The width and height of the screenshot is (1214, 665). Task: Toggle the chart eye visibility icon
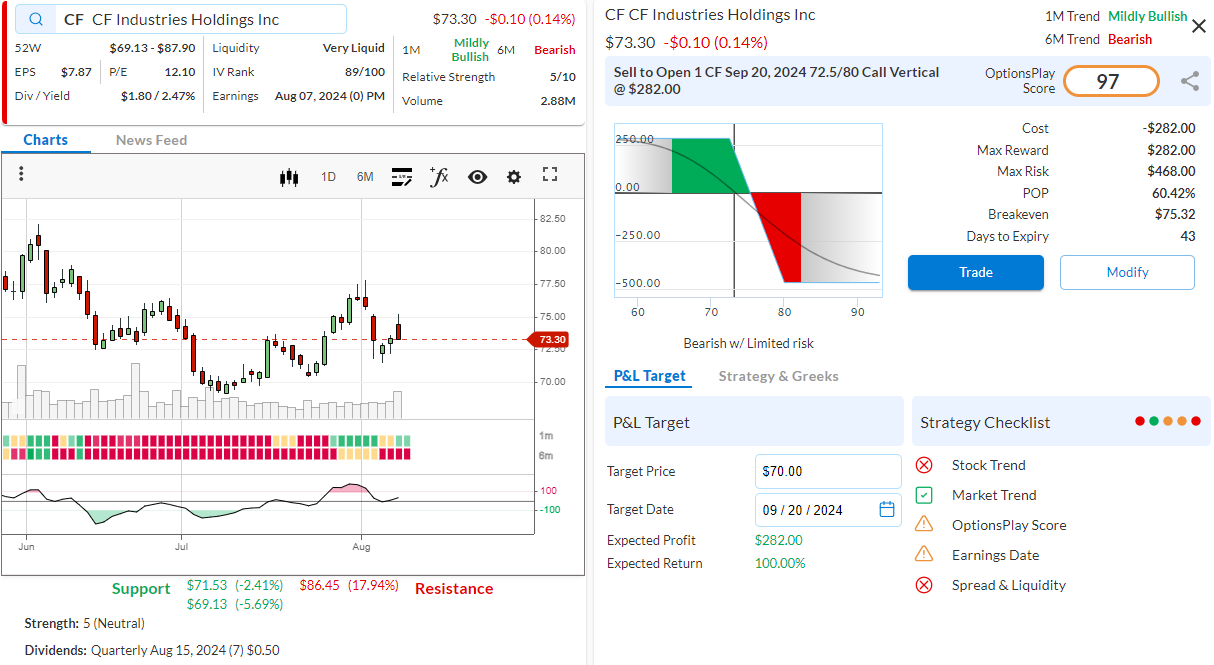(x=477, y=177)
